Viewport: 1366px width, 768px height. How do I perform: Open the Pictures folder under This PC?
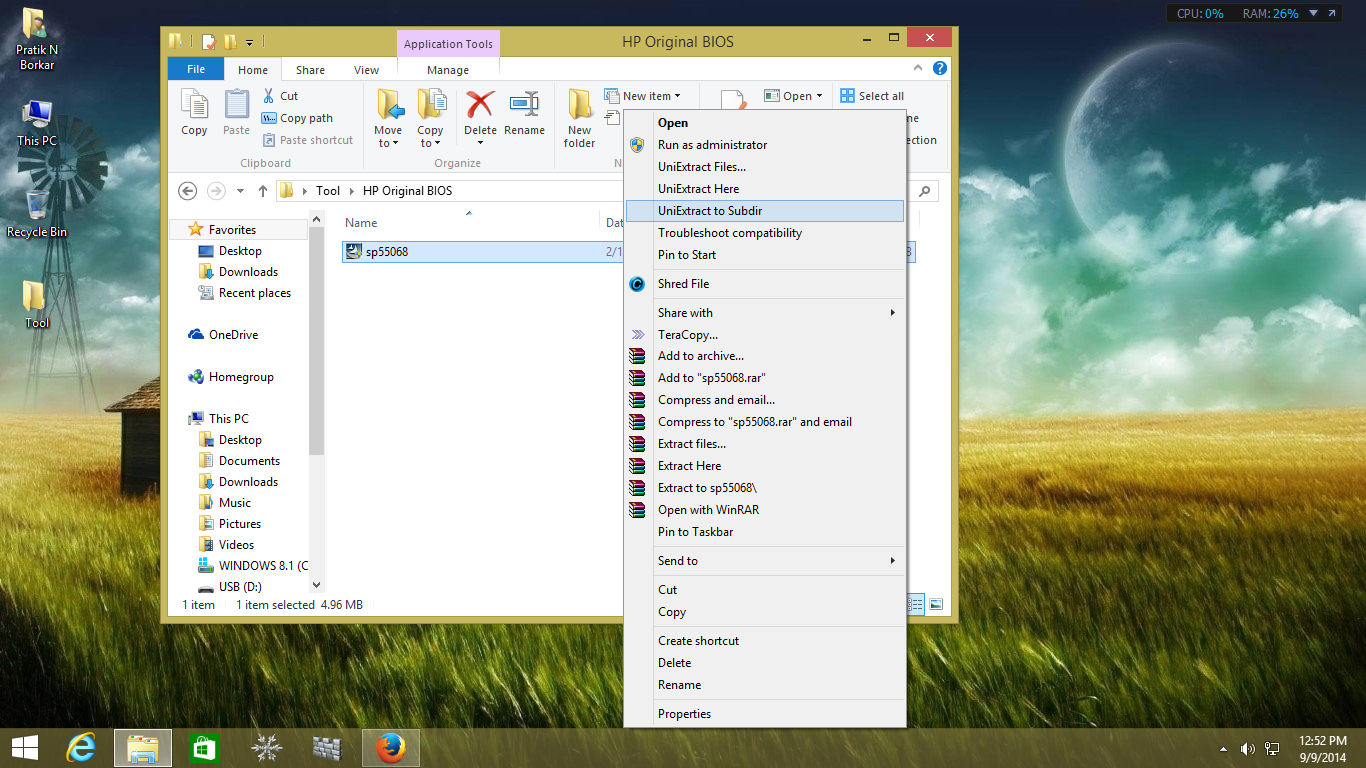tap(230, 524)
